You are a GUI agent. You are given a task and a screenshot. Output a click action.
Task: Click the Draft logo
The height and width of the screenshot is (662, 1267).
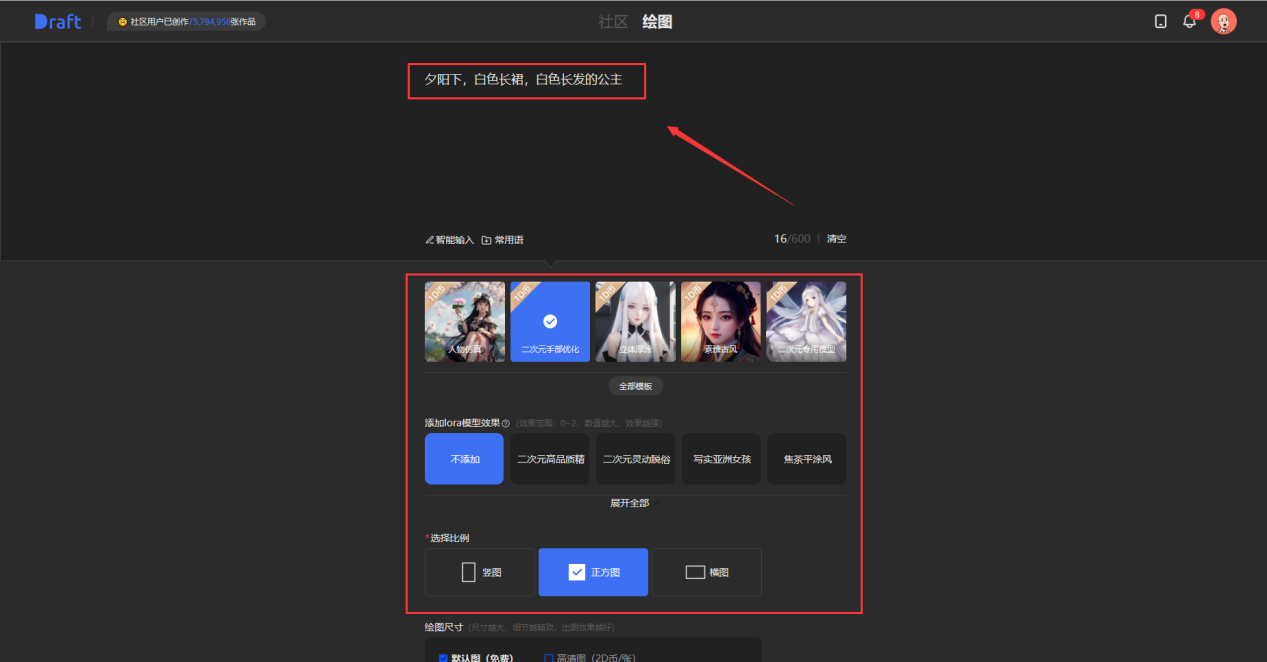(57, 21)
